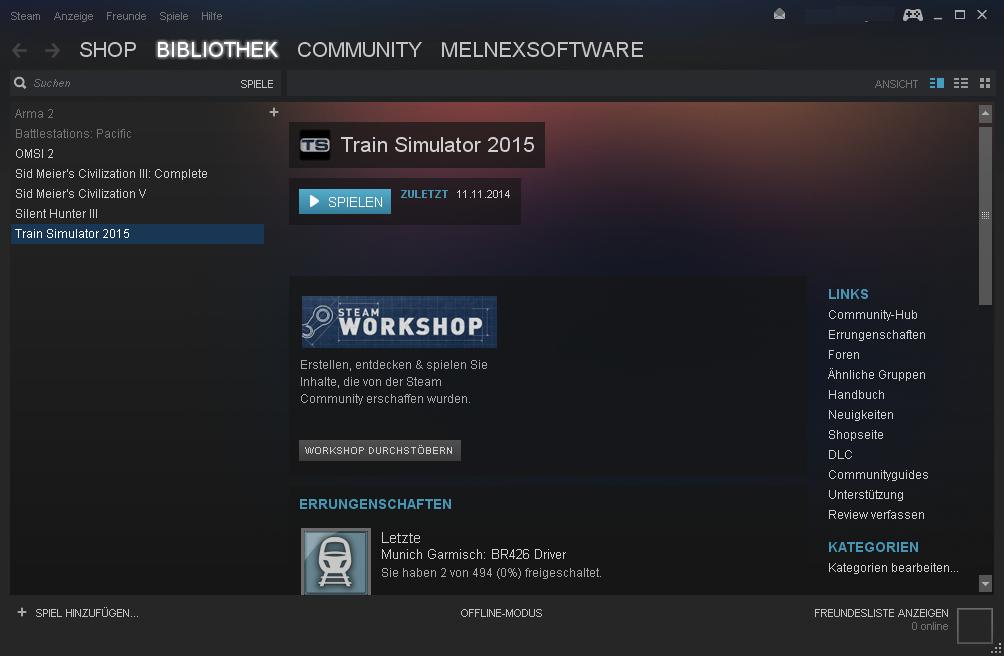Click the vertical scrollbar thumb

point(985,215)
